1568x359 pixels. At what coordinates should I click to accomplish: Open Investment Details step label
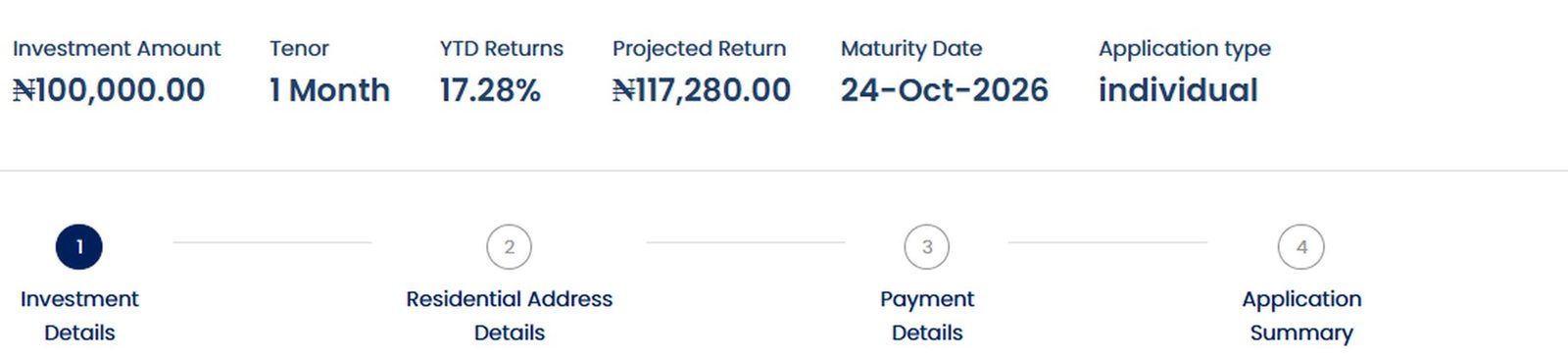tap(79, 316)
